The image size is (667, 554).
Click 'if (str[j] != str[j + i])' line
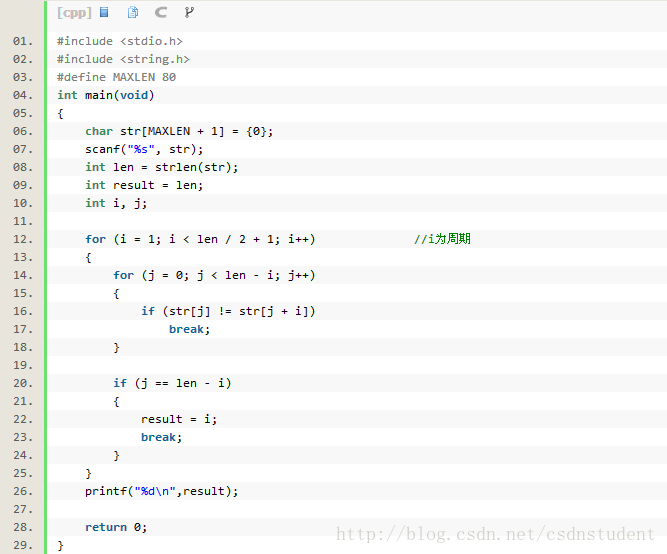click(x=228, y=311)
